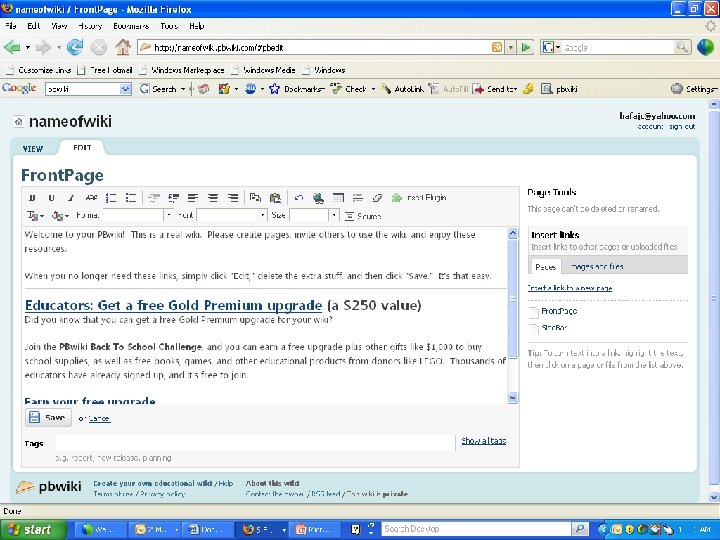This screenshot has width=720, height=540.
Task: Insert a numbered list
Action: pyautogui.click(x=111, y=198)
